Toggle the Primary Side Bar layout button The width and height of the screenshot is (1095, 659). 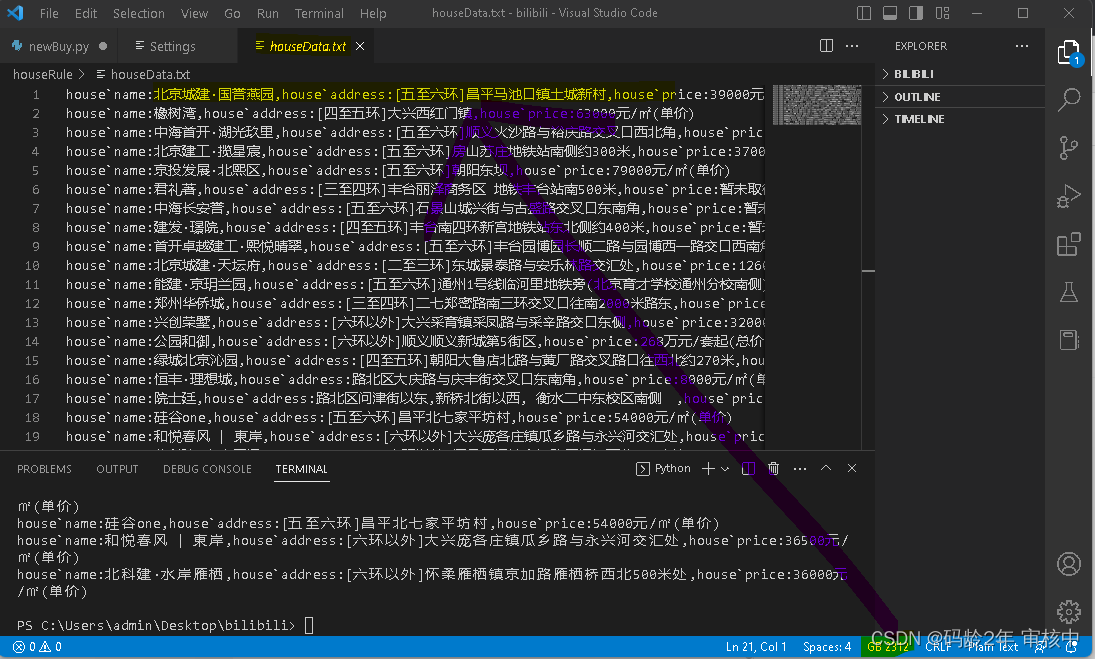(x=864, y=13)
